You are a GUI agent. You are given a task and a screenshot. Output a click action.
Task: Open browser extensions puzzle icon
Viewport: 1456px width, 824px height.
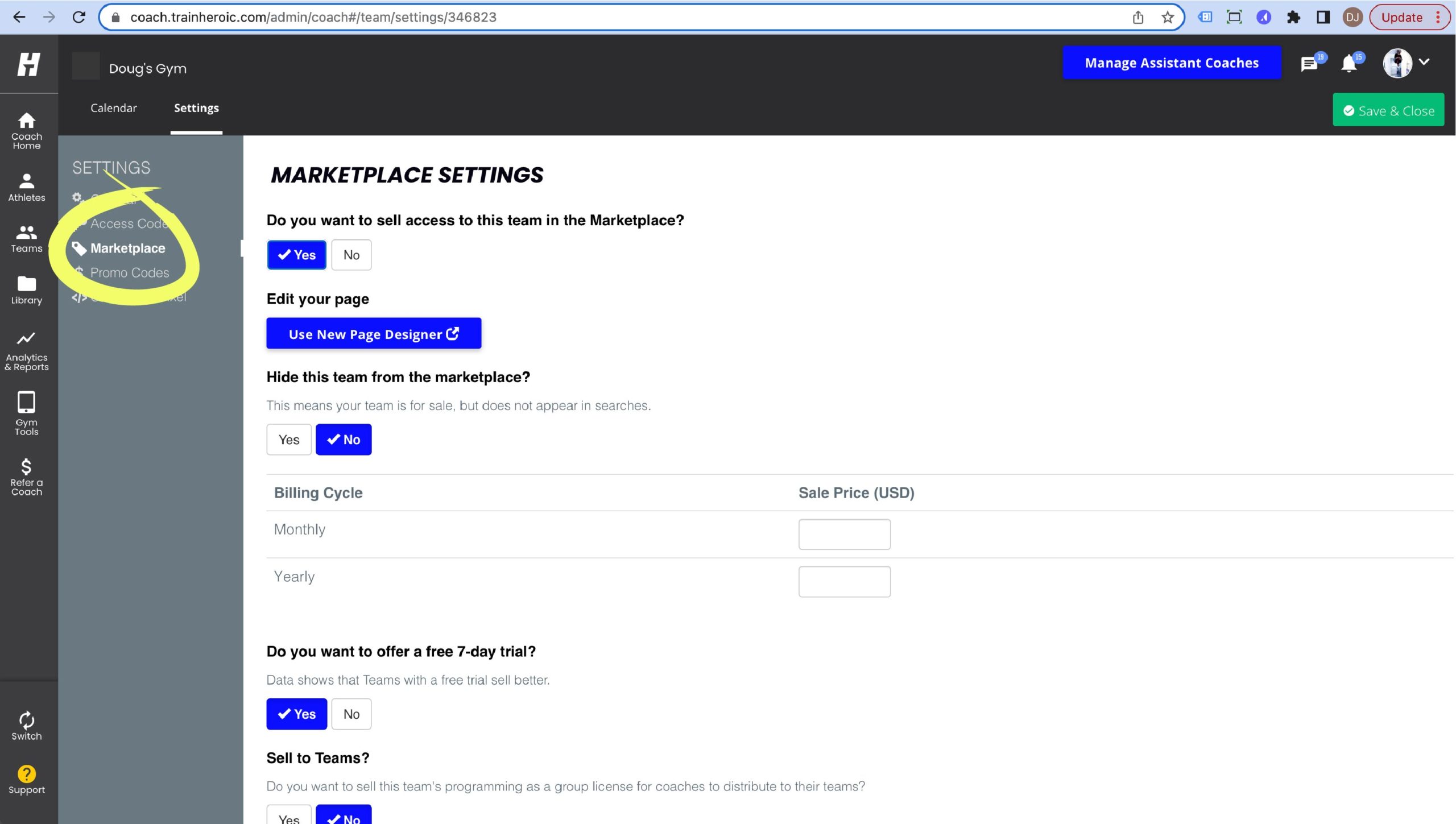[1293, 17]
